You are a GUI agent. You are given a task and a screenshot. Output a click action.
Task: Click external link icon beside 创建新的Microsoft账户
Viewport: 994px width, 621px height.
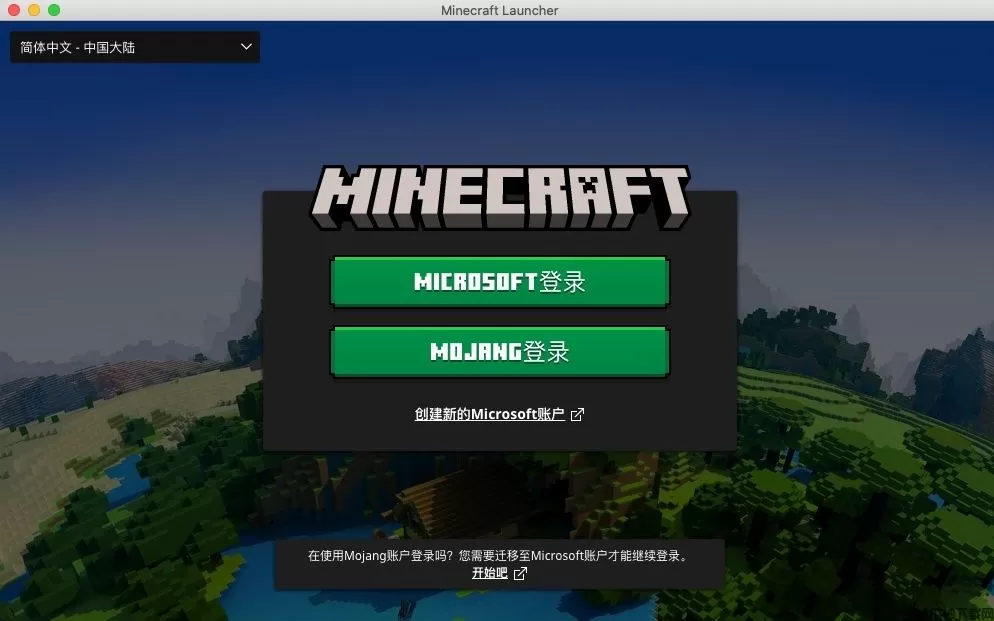point(577,415)
